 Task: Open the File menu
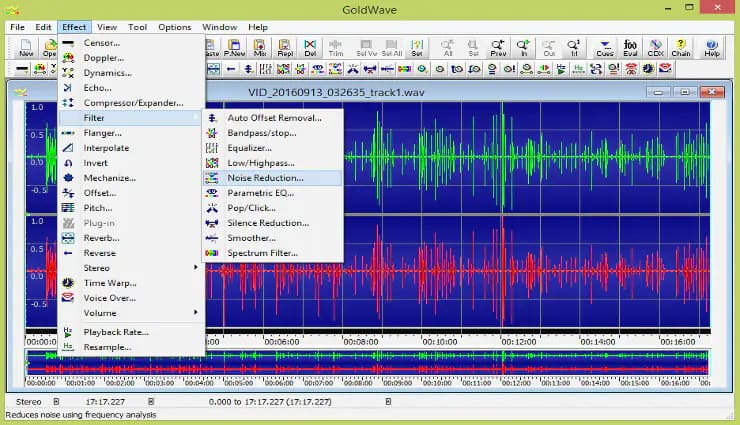(17, 27)
